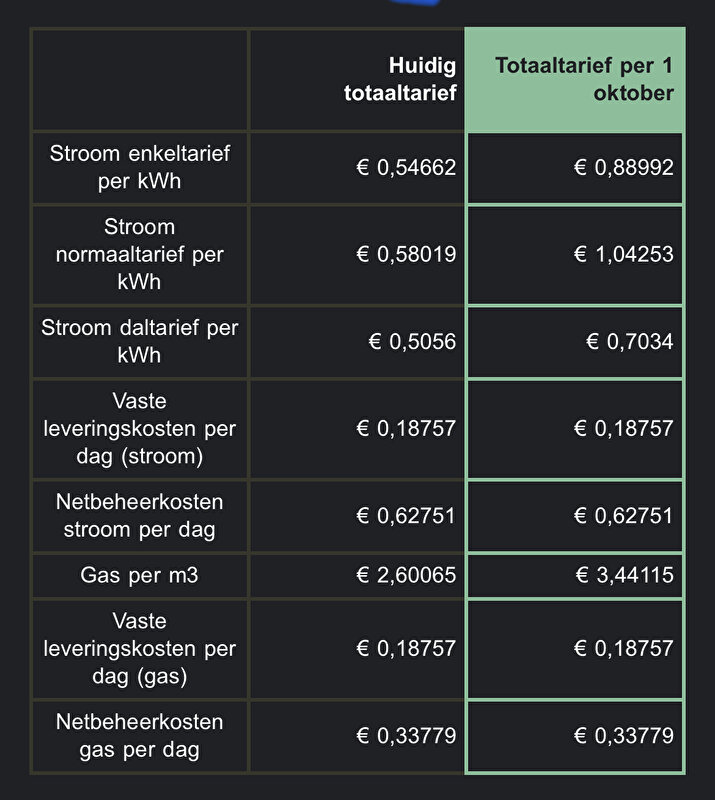The height and width of the screenshot is (800, 715).
Task: Click October normaaltarief value € 1,04253
Action: point(624,254)
